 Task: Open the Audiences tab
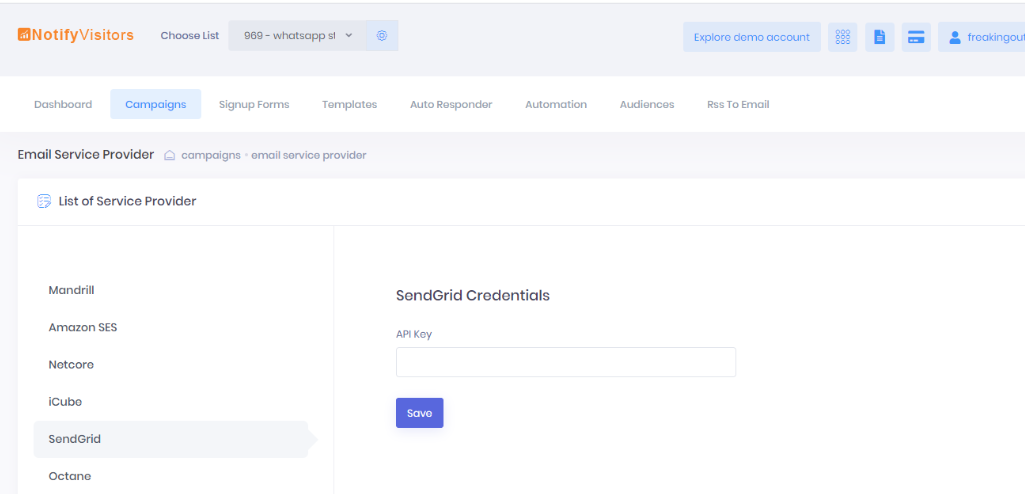[x=647, y=105]
